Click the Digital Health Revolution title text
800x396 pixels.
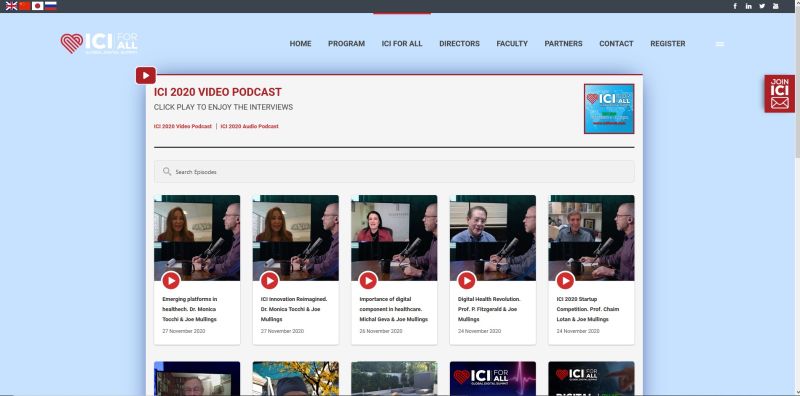pyautogui.click(x=489, y=309)
